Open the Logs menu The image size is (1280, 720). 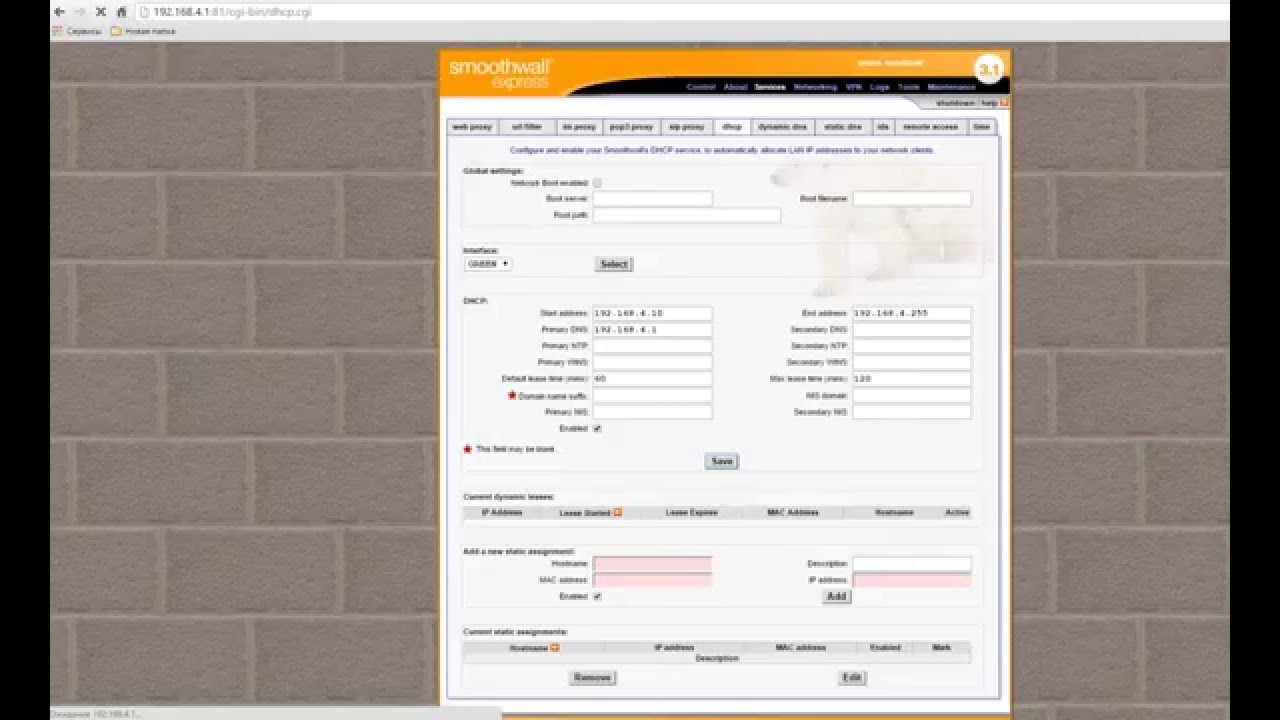pos(880,87)
